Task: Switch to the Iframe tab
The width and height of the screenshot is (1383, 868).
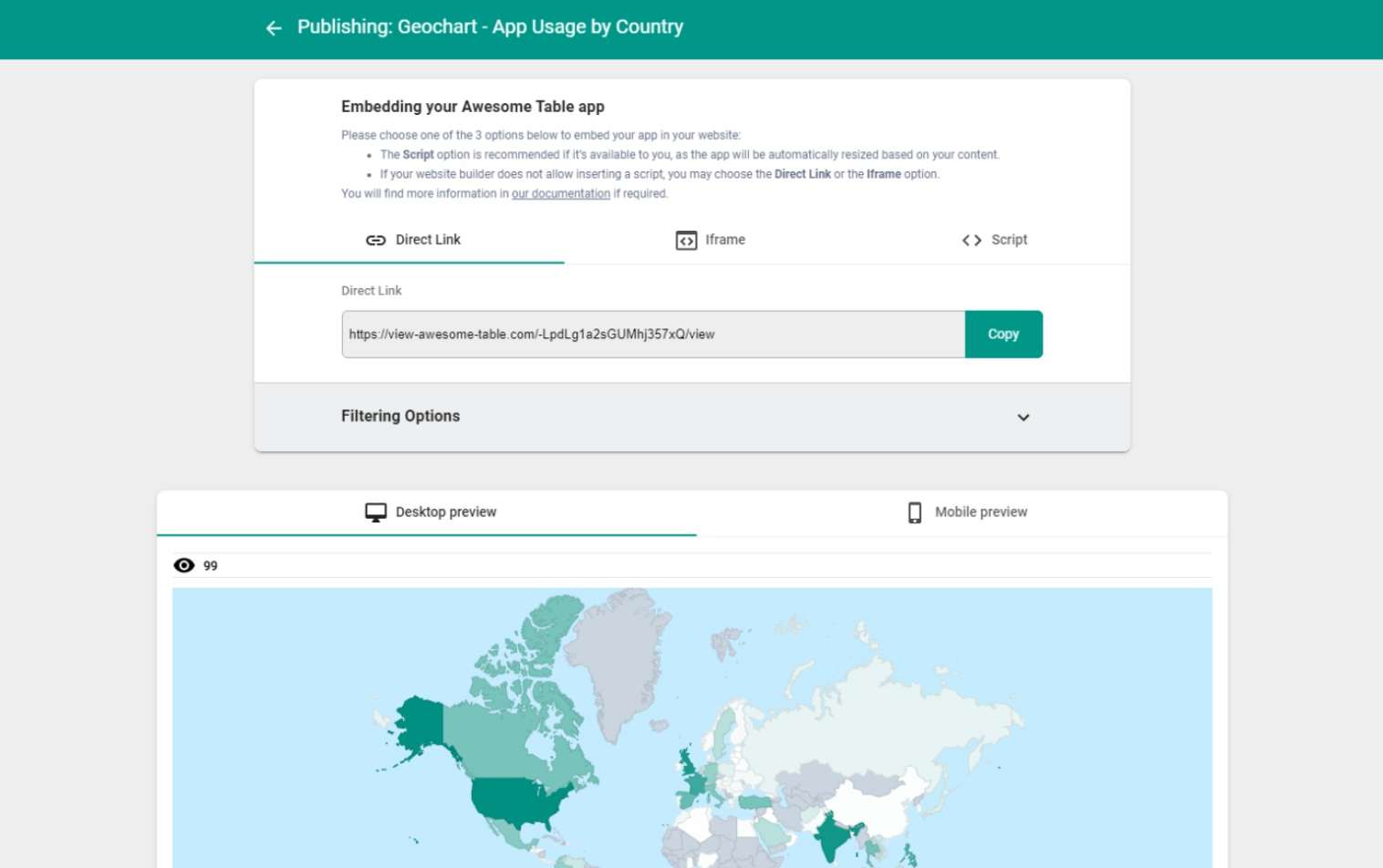Action: click(x=711, y=240)
